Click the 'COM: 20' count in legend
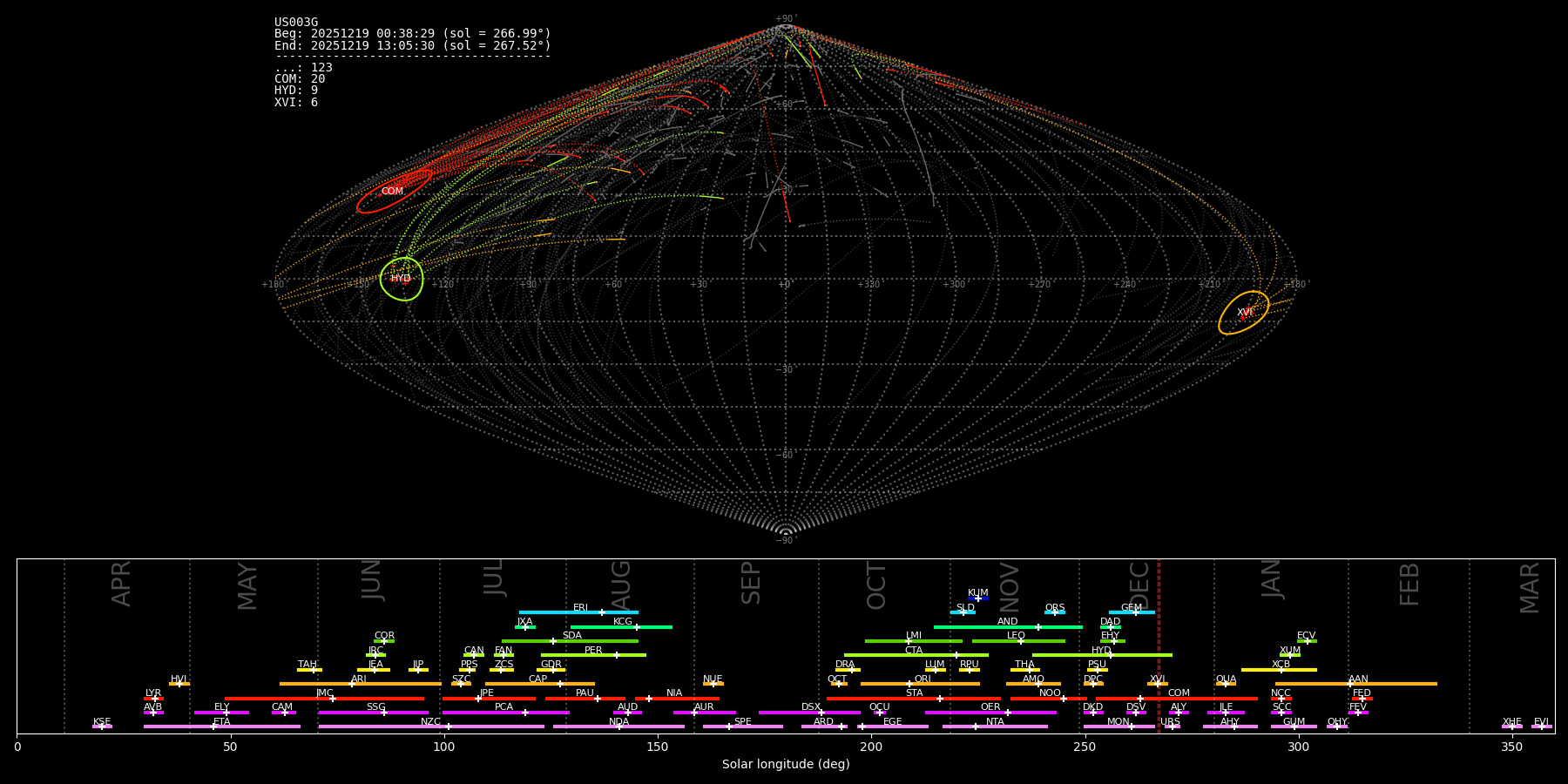This screenshot has width=1568, height=784. 300,79
